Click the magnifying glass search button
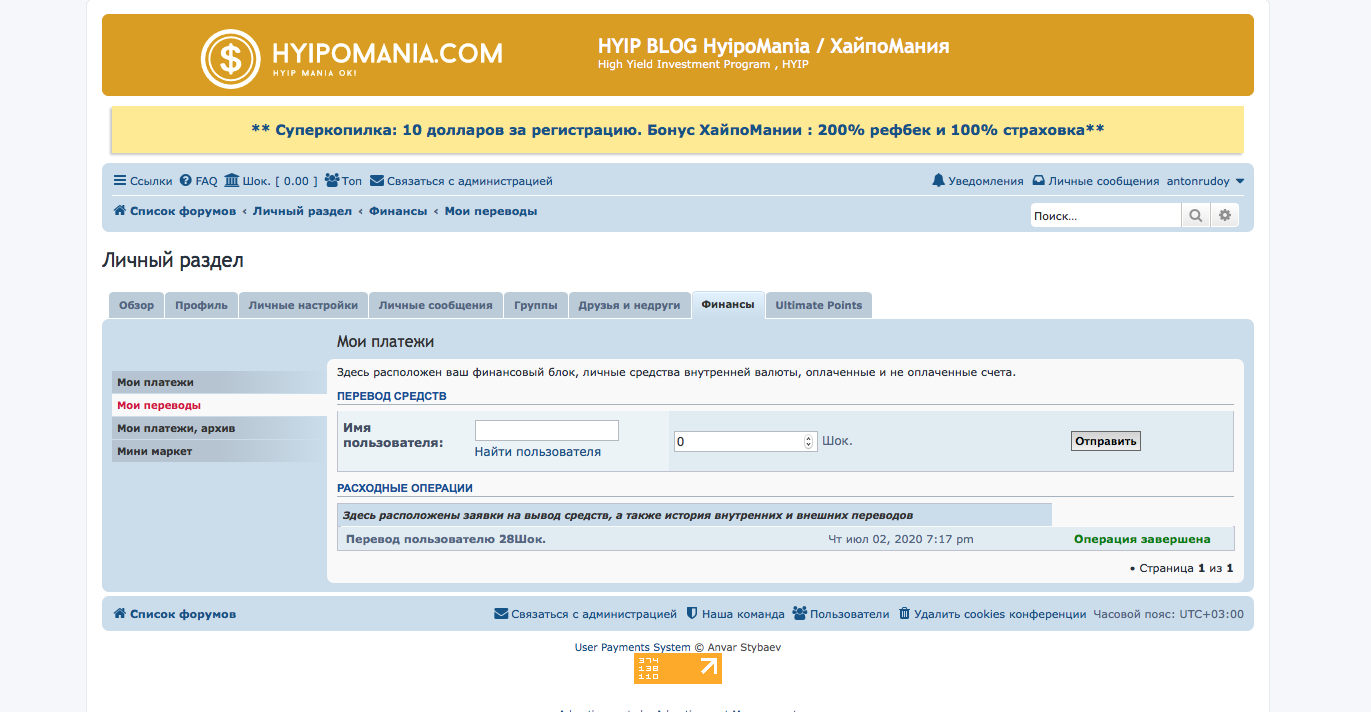 coord(1195,215)
